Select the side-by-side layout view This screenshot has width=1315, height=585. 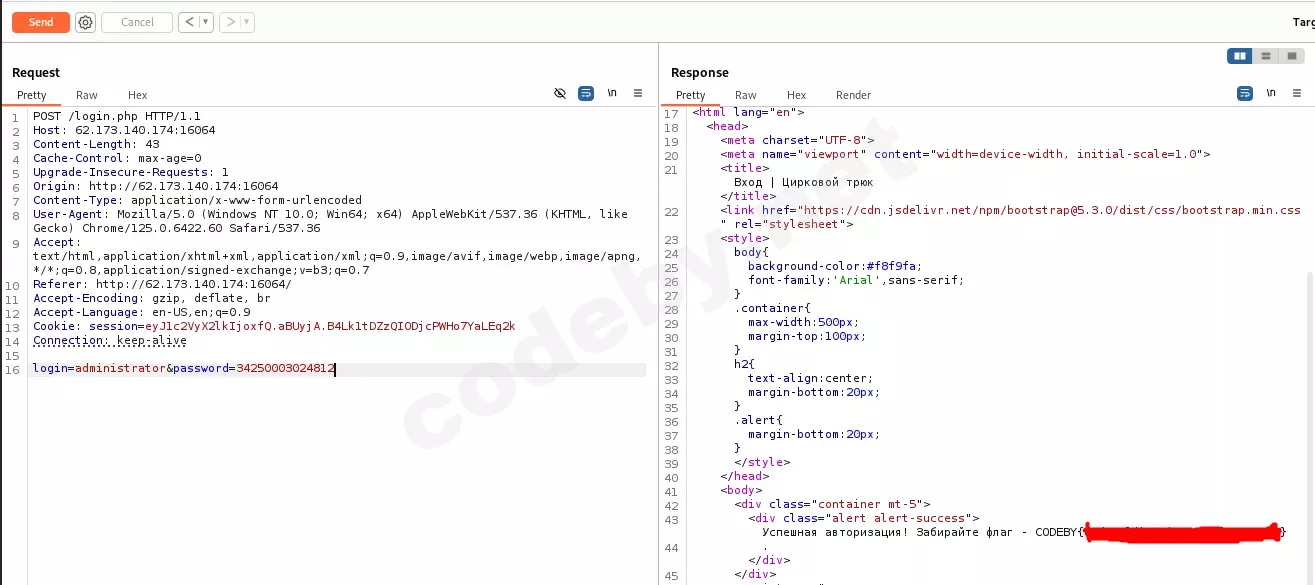click(x=1240, y=56)
